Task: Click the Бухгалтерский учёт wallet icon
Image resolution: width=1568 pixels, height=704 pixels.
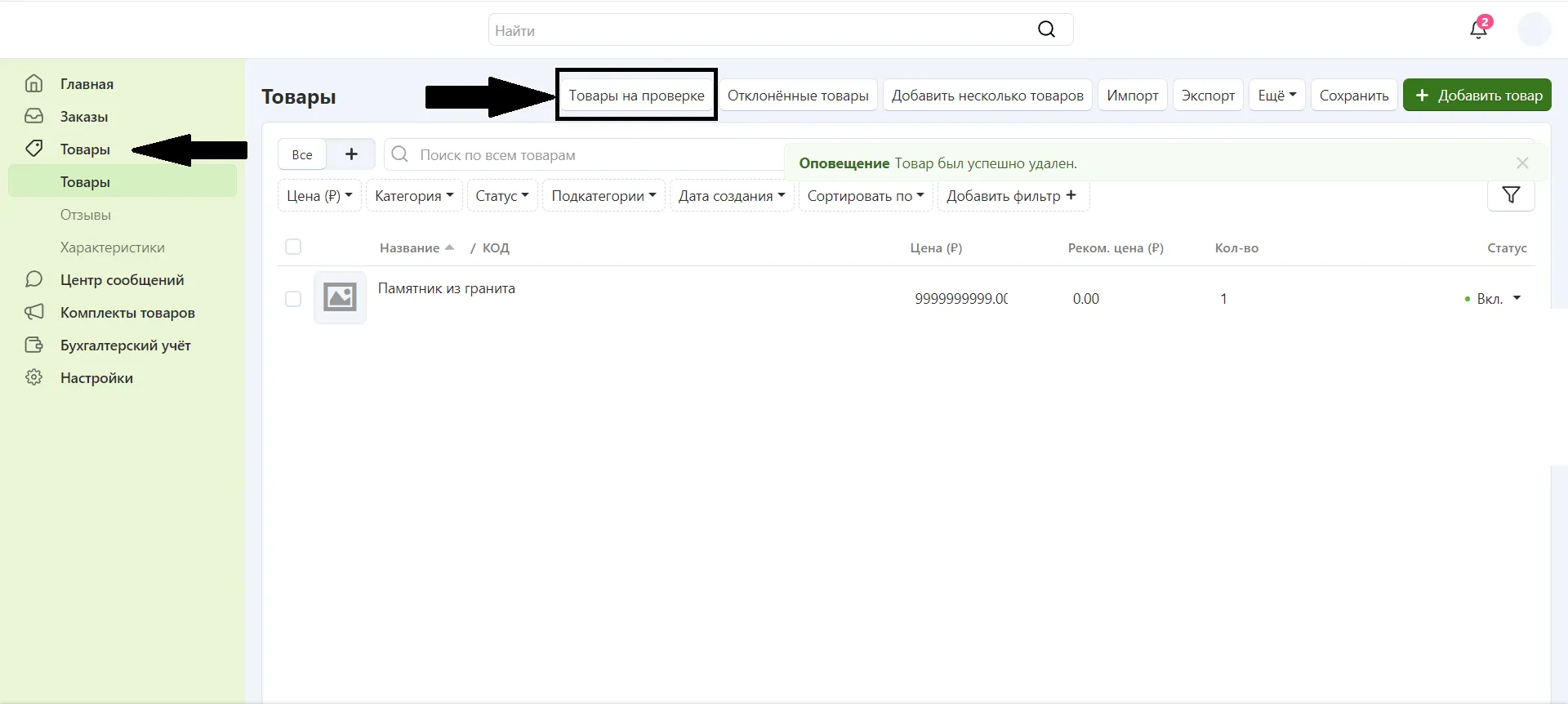Action: click(33, 345)
